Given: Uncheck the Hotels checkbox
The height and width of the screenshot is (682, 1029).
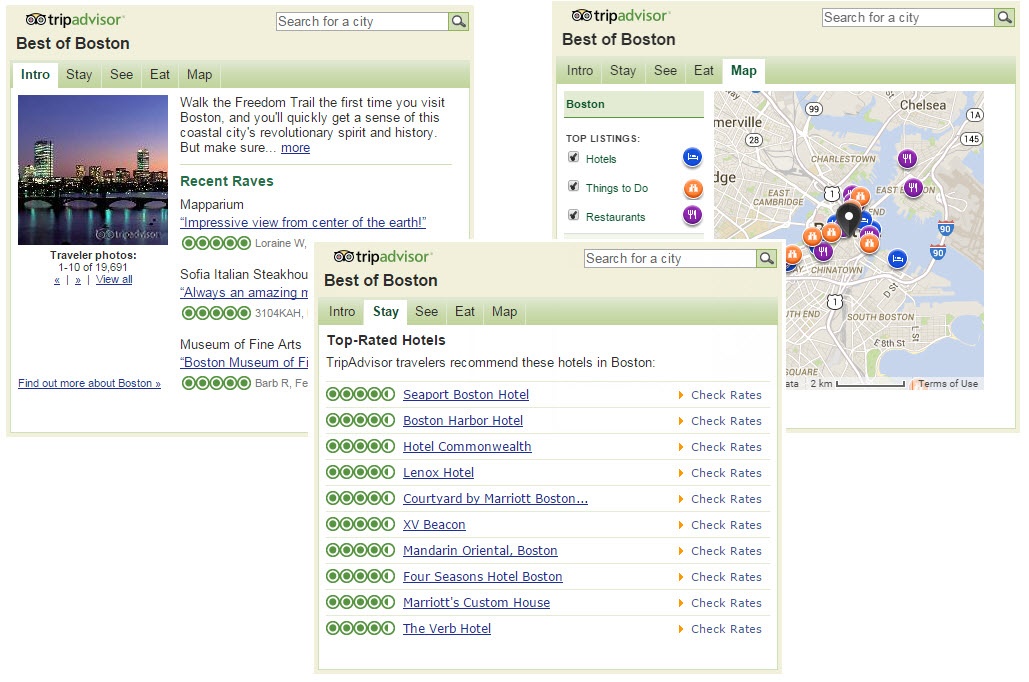Looking at the screenshot, I should (x=574, y=158).
